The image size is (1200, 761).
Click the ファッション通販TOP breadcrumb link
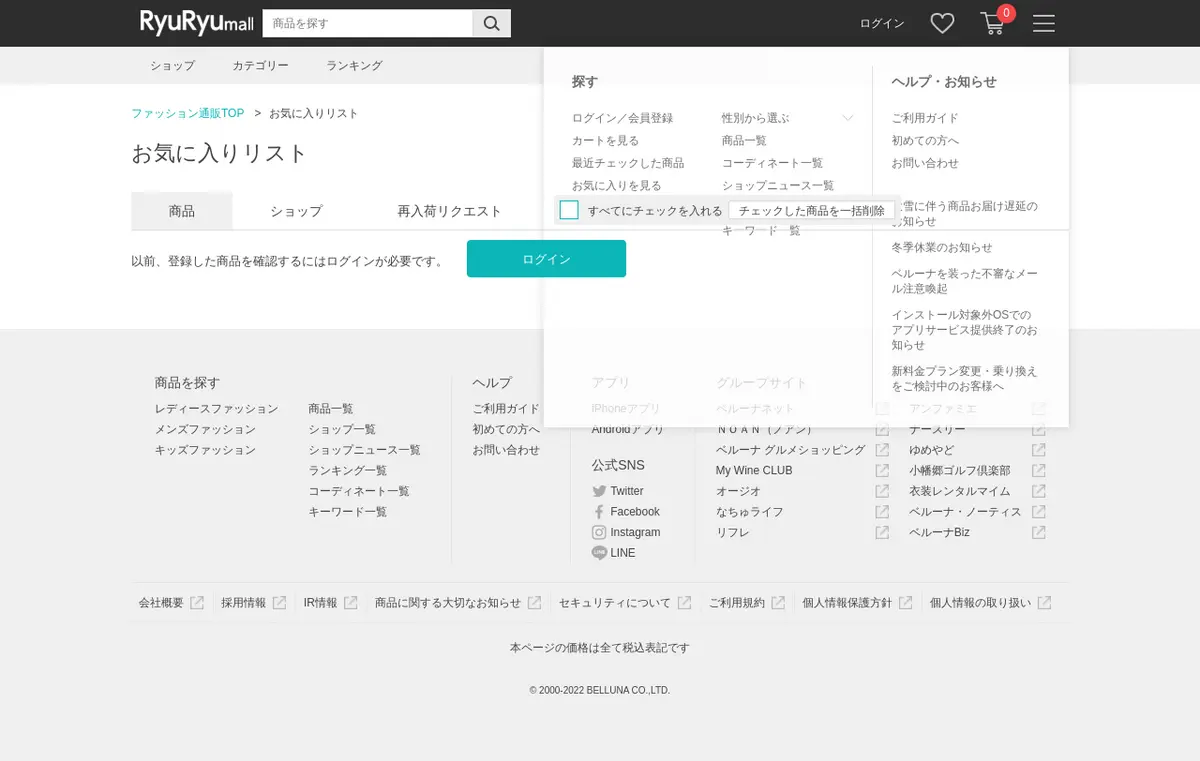click(x=188, y=113)
